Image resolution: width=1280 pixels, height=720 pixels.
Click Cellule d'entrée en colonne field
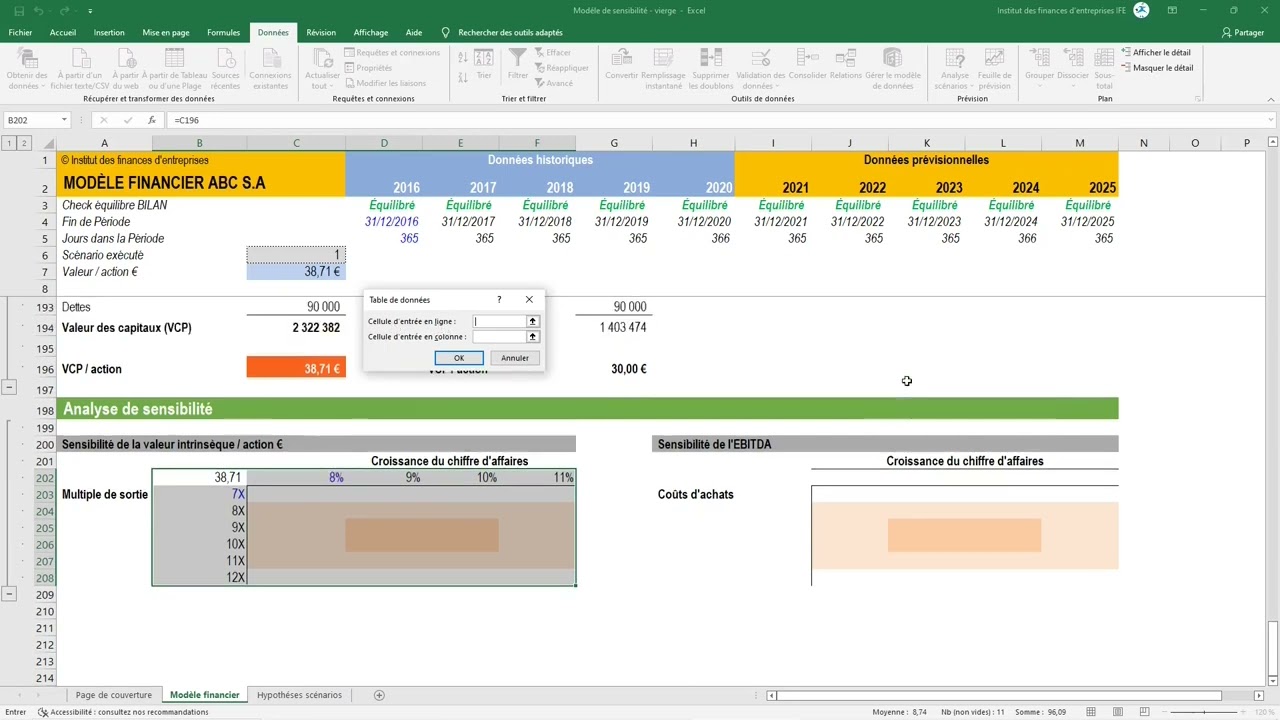[x=499, y=337]
